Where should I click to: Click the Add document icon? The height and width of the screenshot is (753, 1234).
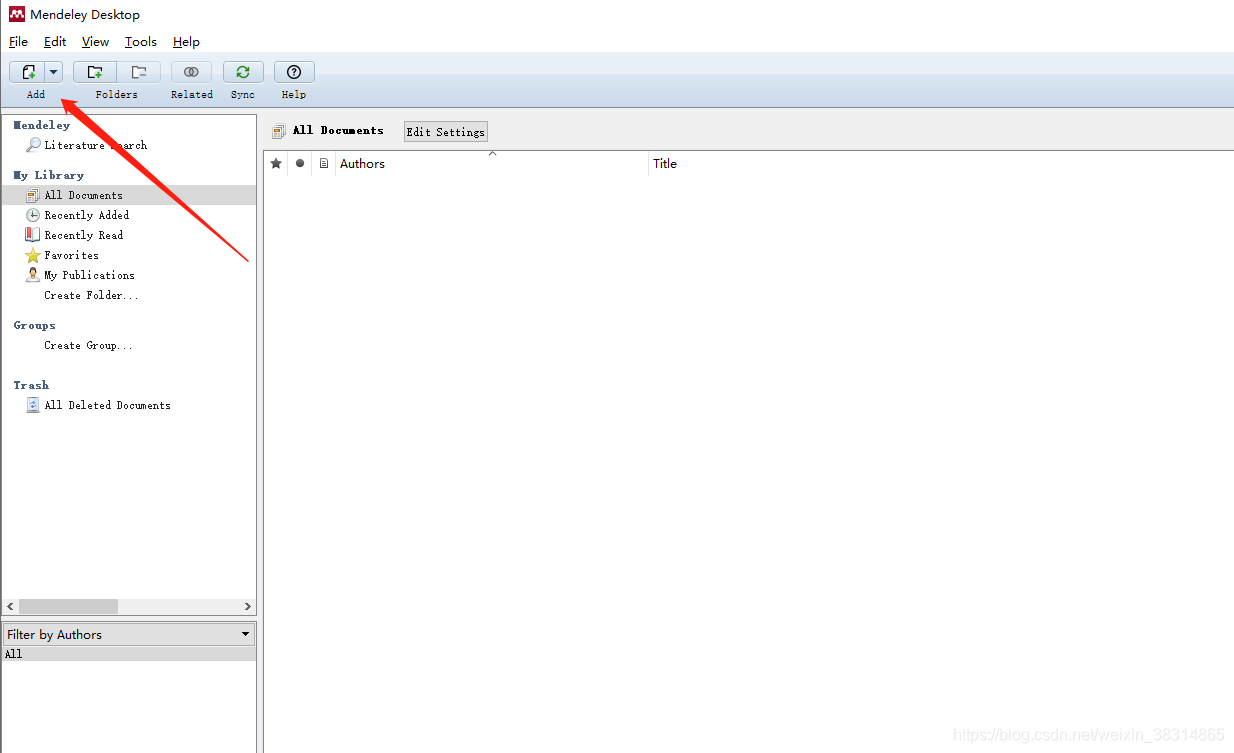[x=28, y=72]
